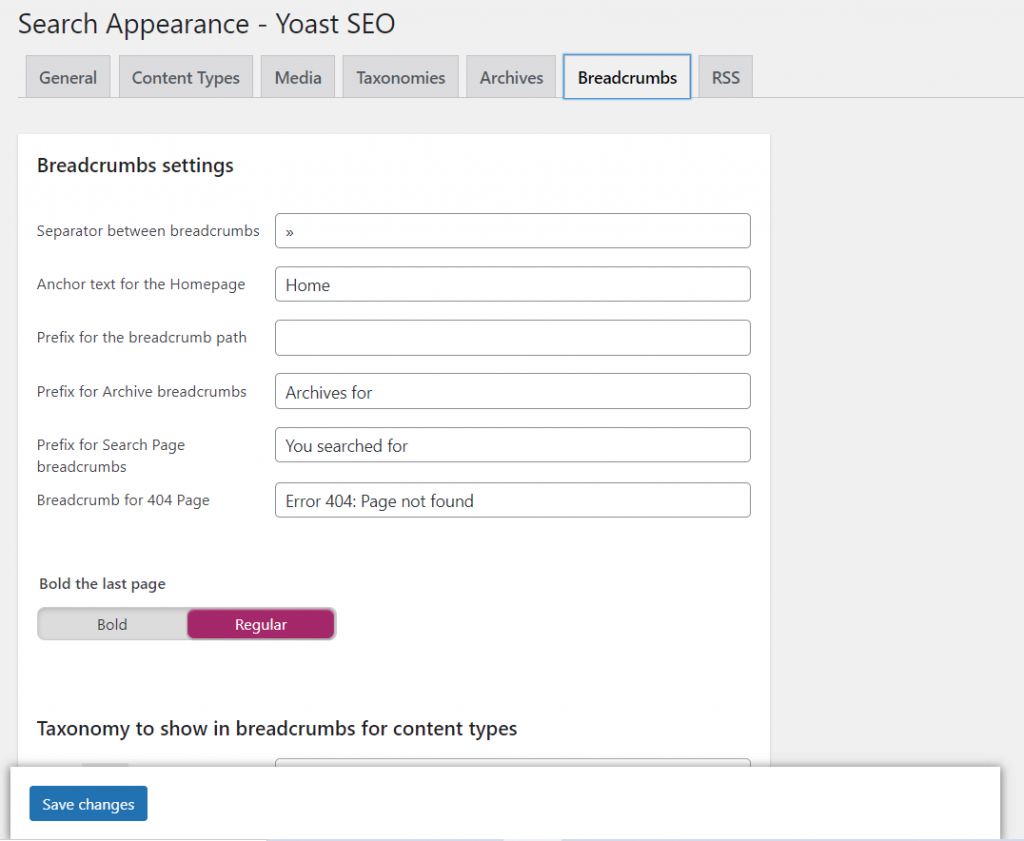
Task: Set last page to Bold
Action: [x=112, y=624]
